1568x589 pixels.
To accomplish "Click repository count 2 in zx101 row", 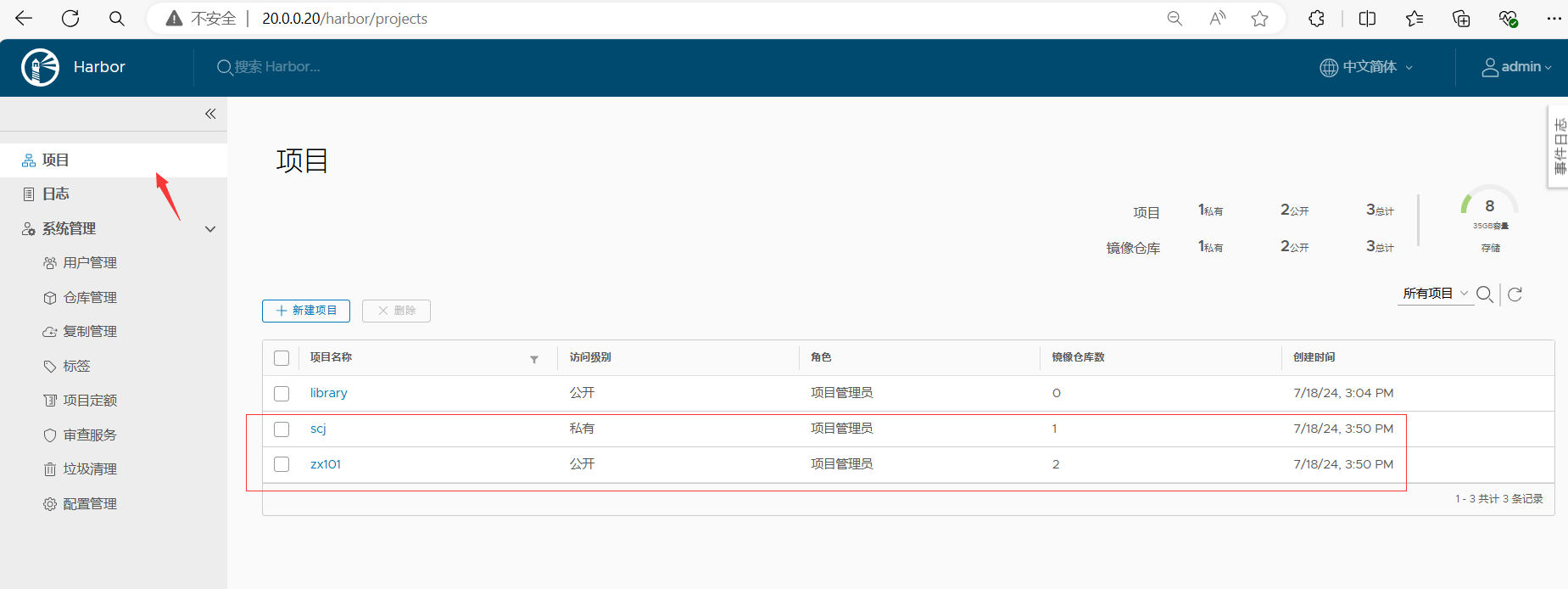I will pyautogui.click(x=1056, y=464).
